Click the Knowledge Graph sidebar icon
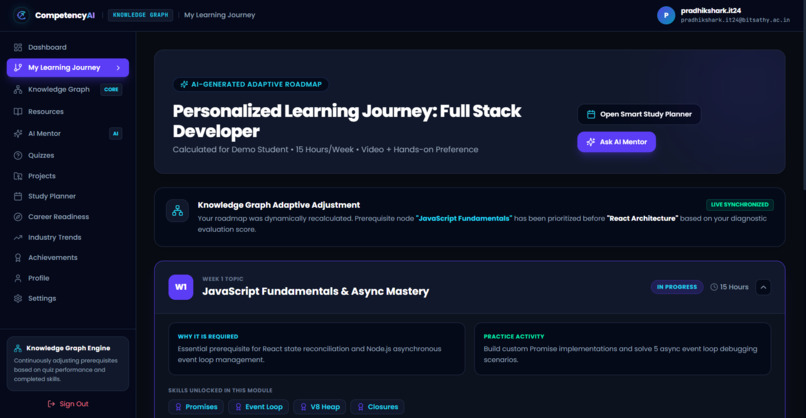Viewport: 806px width, 418px height. [x=18, y=89]
